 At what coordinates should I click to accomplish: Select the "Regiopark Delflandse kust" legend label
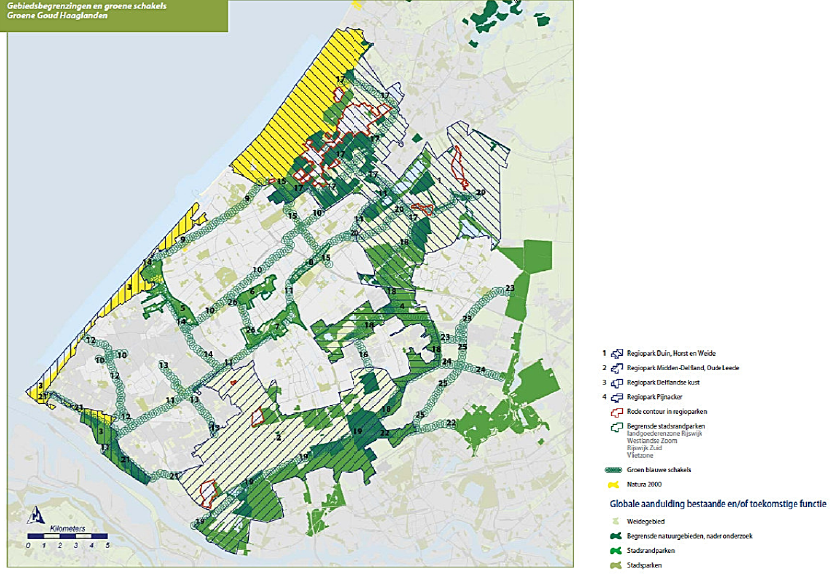[663, 383]
